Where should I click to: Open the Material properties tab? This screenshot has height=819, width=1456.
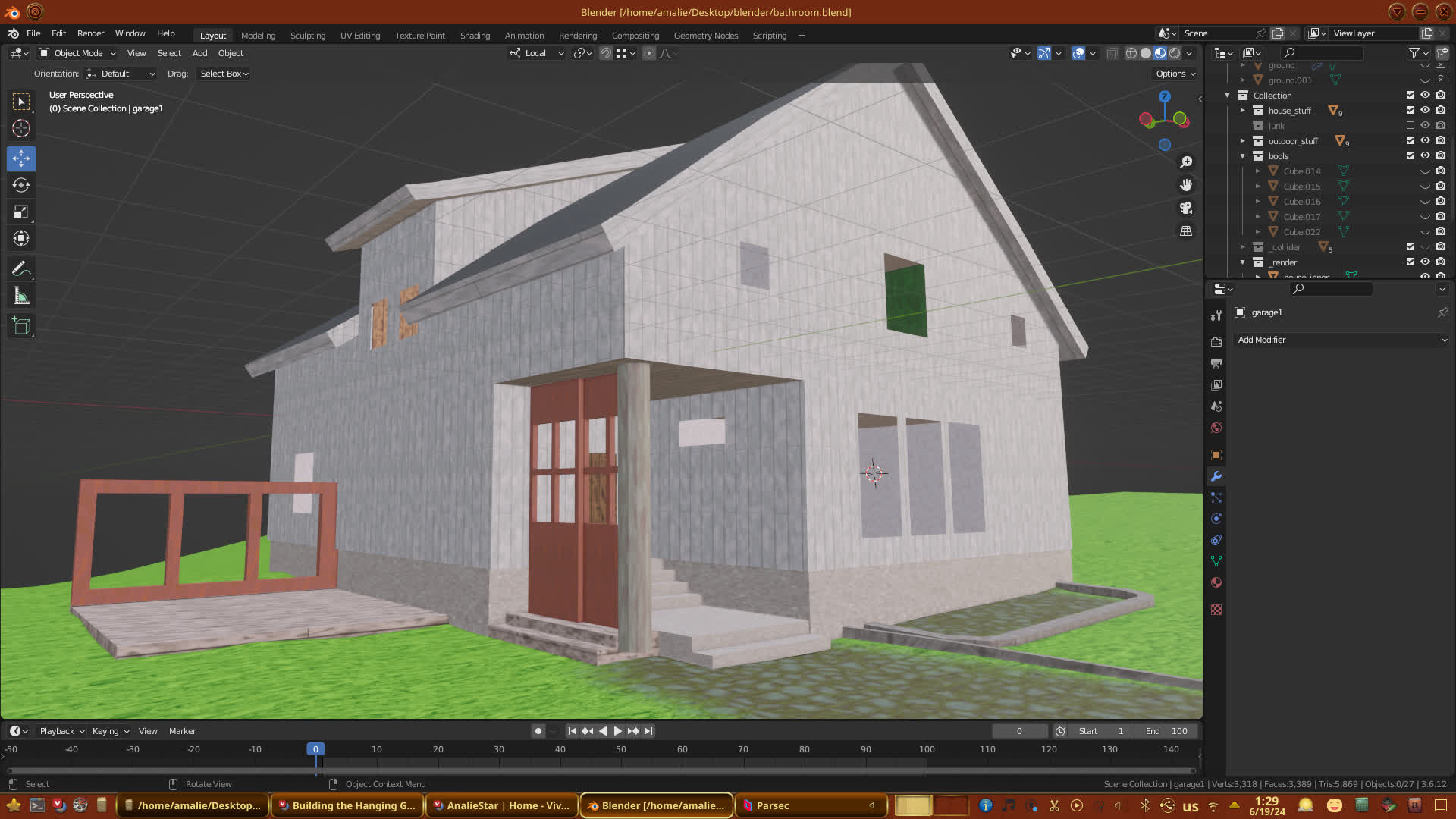click(1216, 582)
